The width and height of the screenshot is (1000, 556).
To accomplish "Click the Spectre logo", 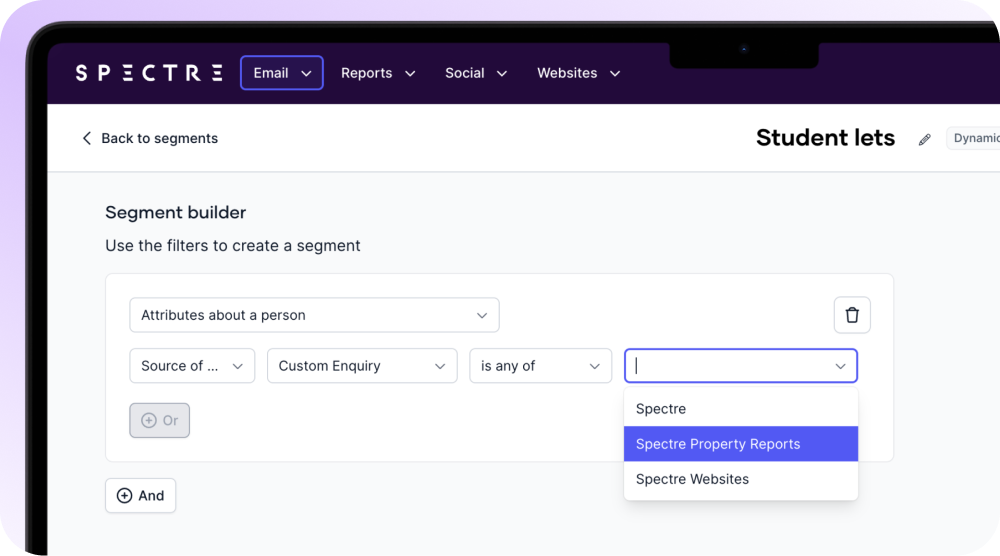I will point(149,73).
